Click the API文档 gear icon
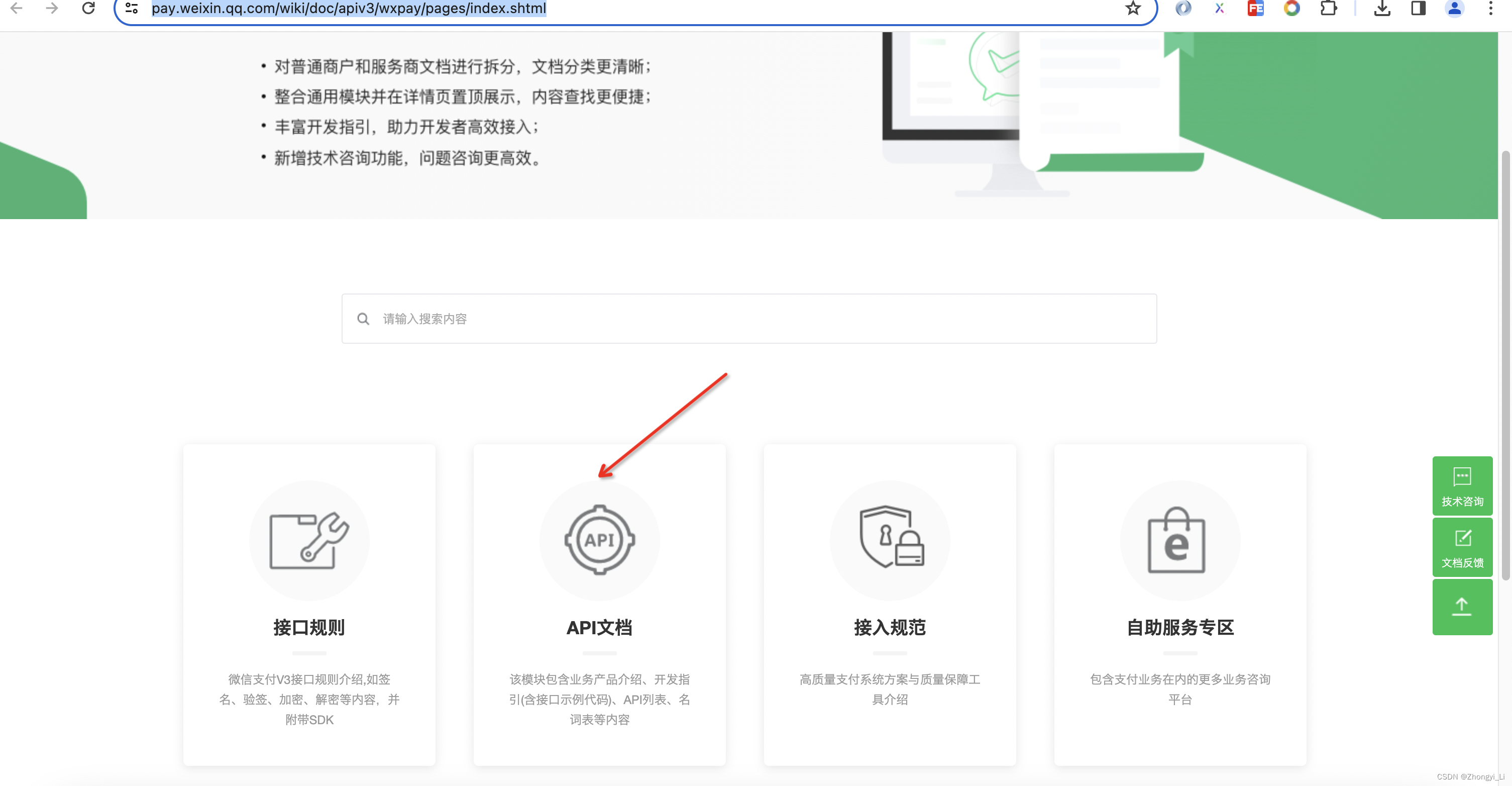The height and width of the screenshot is (786, 1512). (599, 539)
